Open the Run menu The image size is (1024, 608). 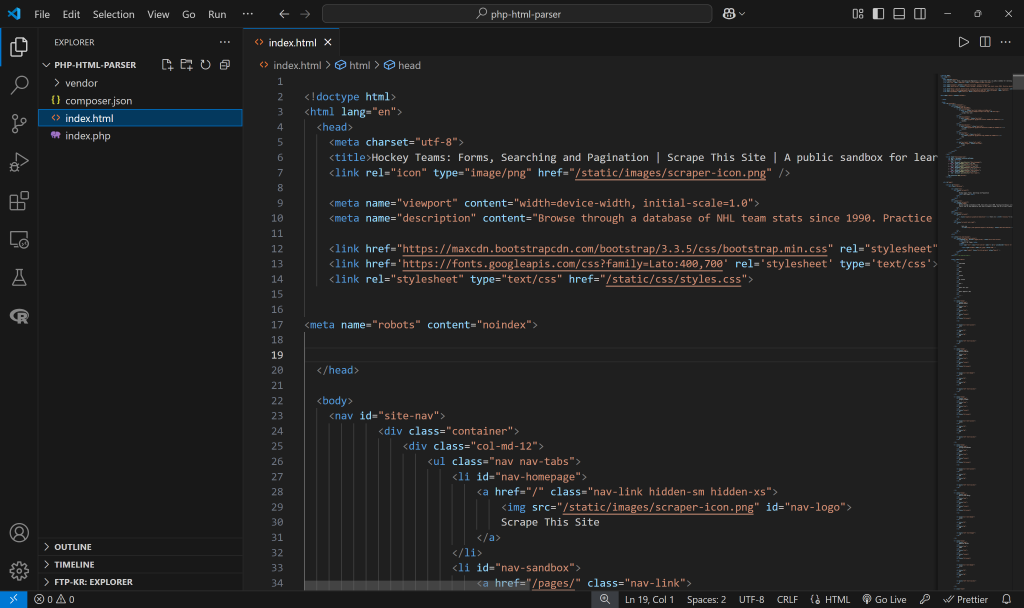tap(216, 14)
